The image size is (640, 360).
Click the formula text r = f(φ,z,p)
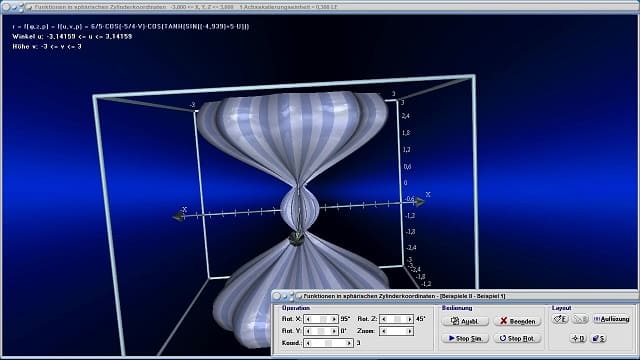click(x=131, y=26)
